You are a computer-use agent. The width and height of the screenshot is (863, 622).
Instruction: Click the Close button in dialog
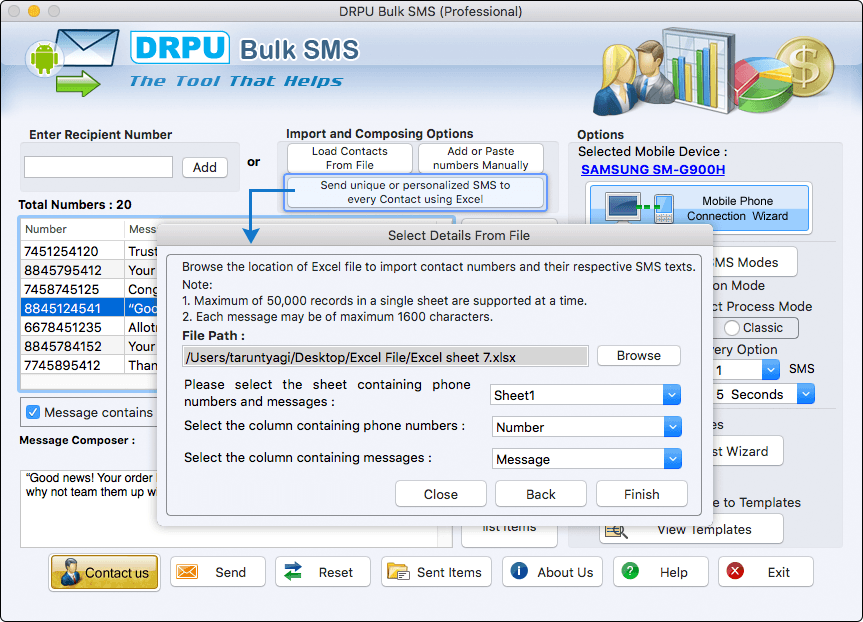point(441,494)
